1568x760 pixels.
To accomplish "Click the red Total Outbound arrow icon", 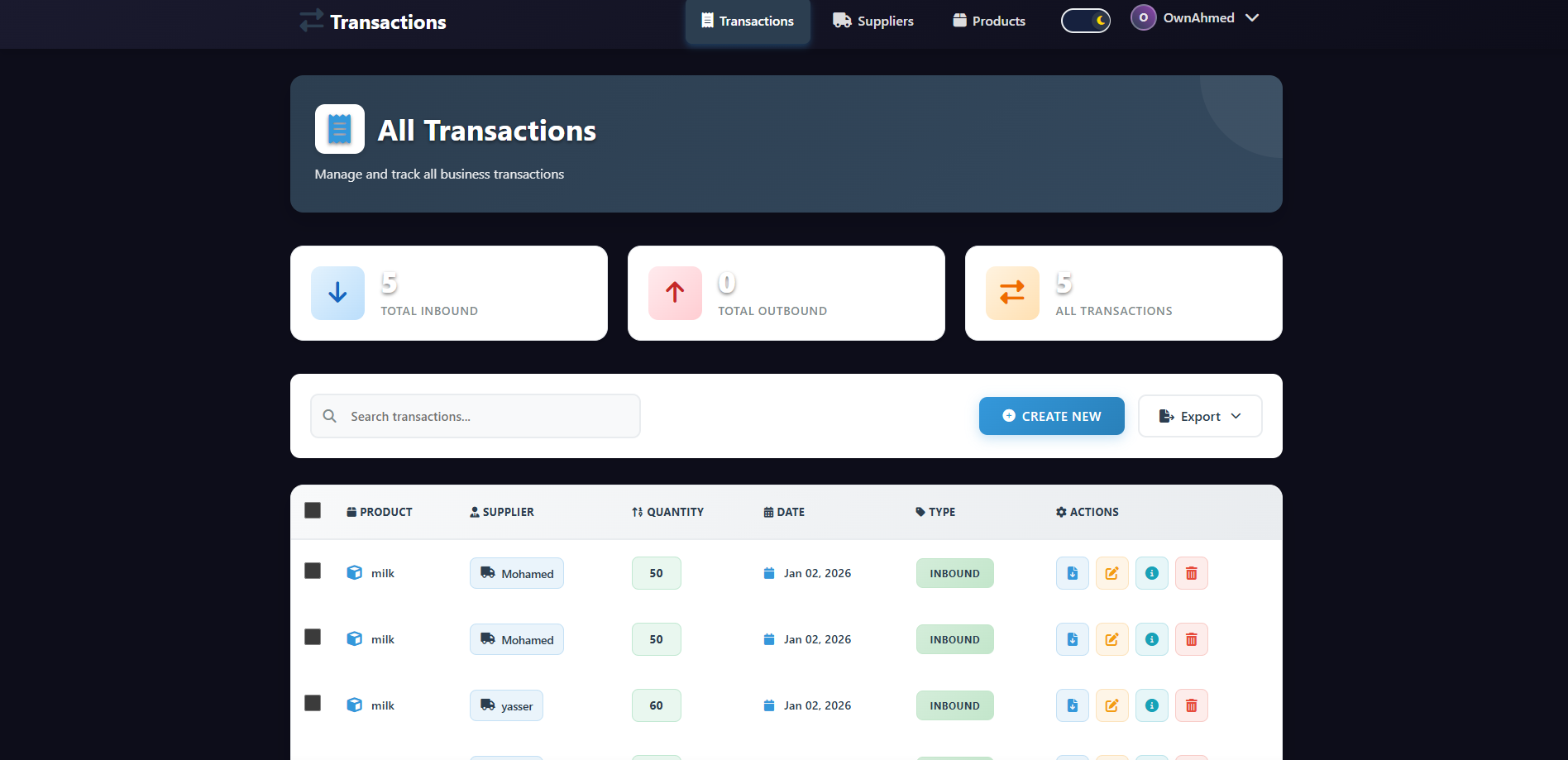I will 674,293.
